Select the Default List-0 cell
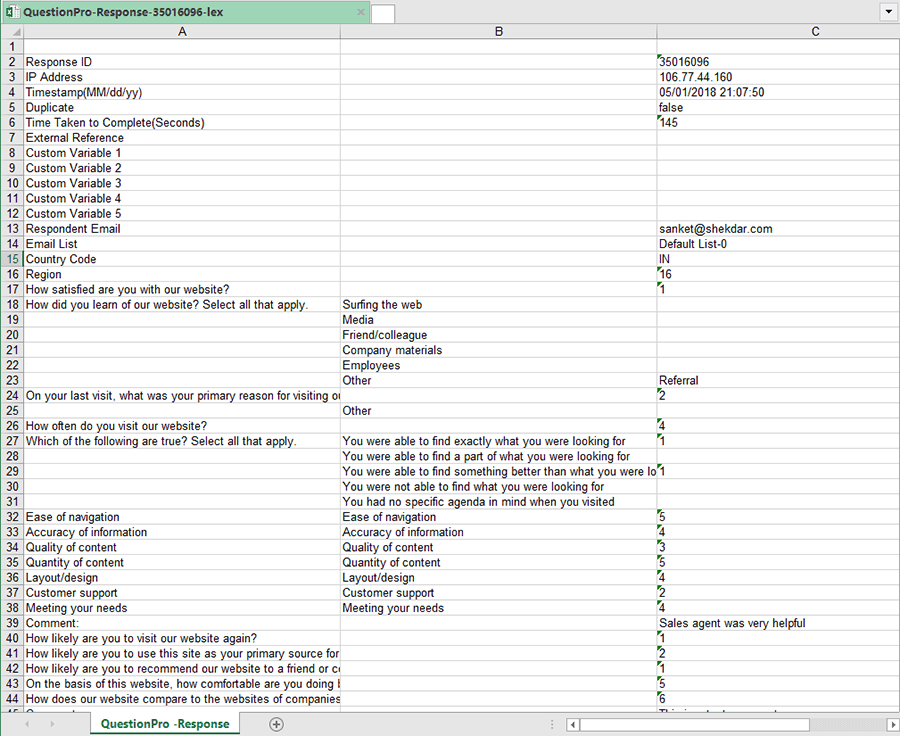 click(778, 244)
